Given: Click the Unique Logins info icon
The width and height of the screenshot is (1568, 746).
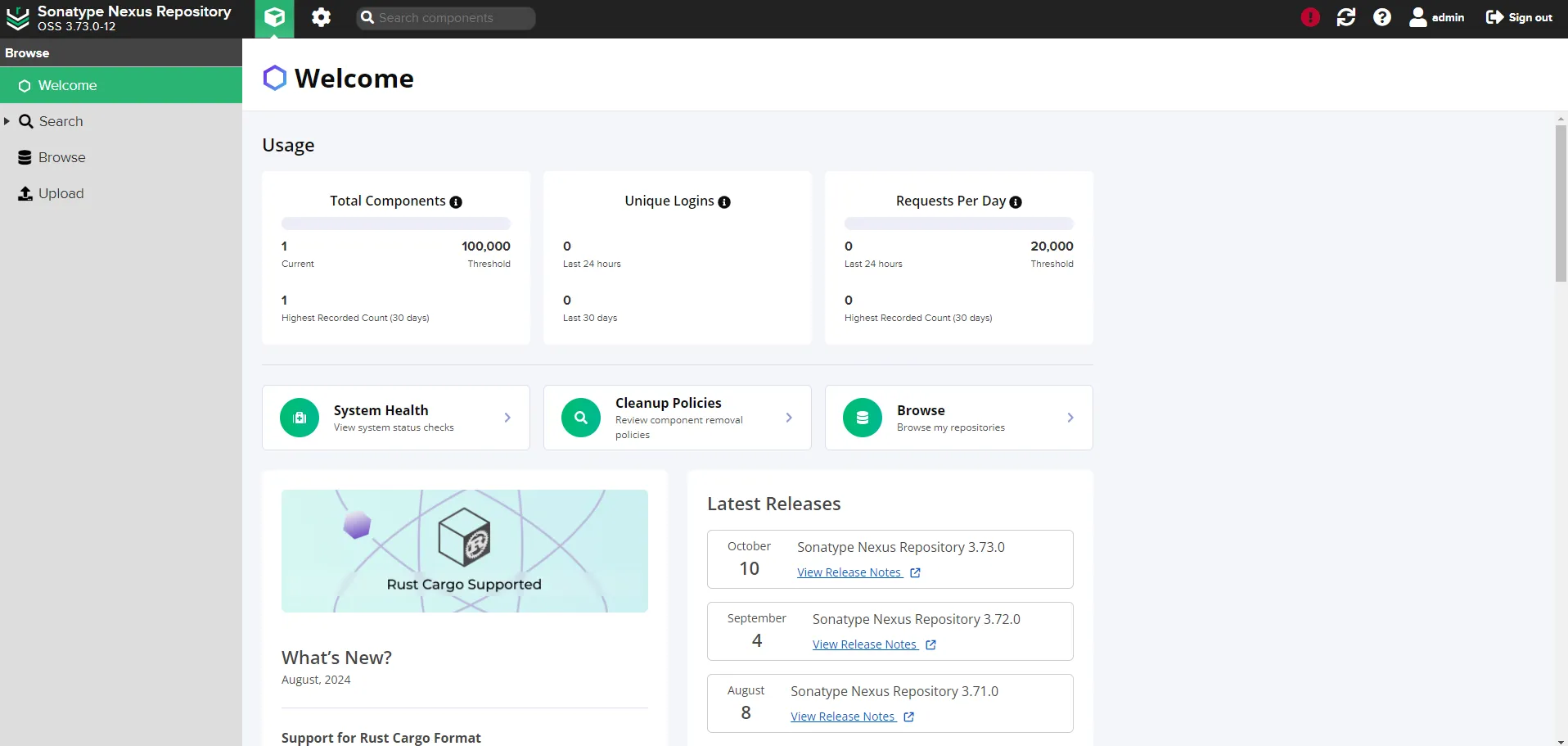Looking at the screenshot, I should point(724,202).
